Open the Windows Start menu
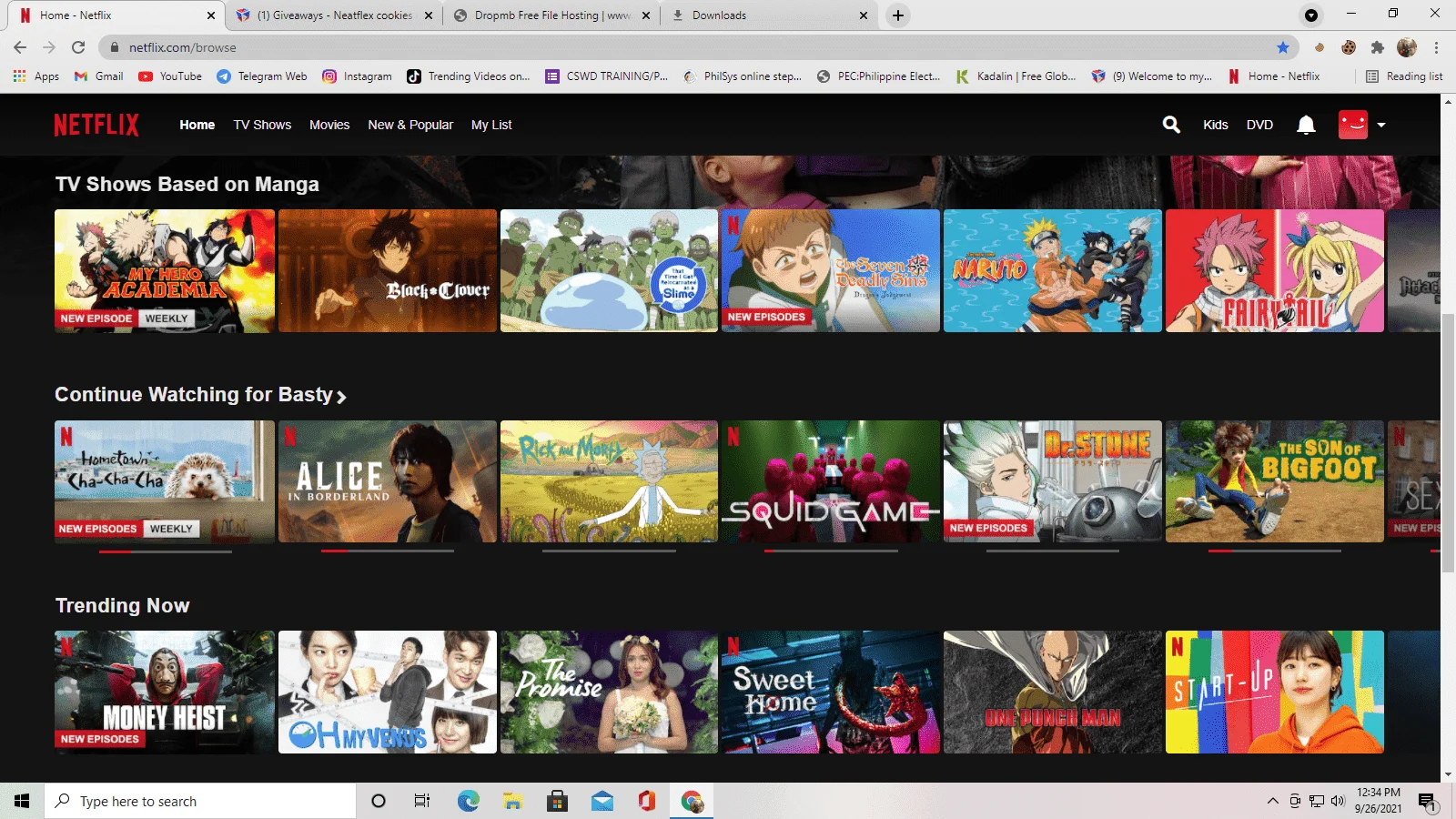Screen dimensions: 1456x819 pyautogui.click(x=22, y=801)
